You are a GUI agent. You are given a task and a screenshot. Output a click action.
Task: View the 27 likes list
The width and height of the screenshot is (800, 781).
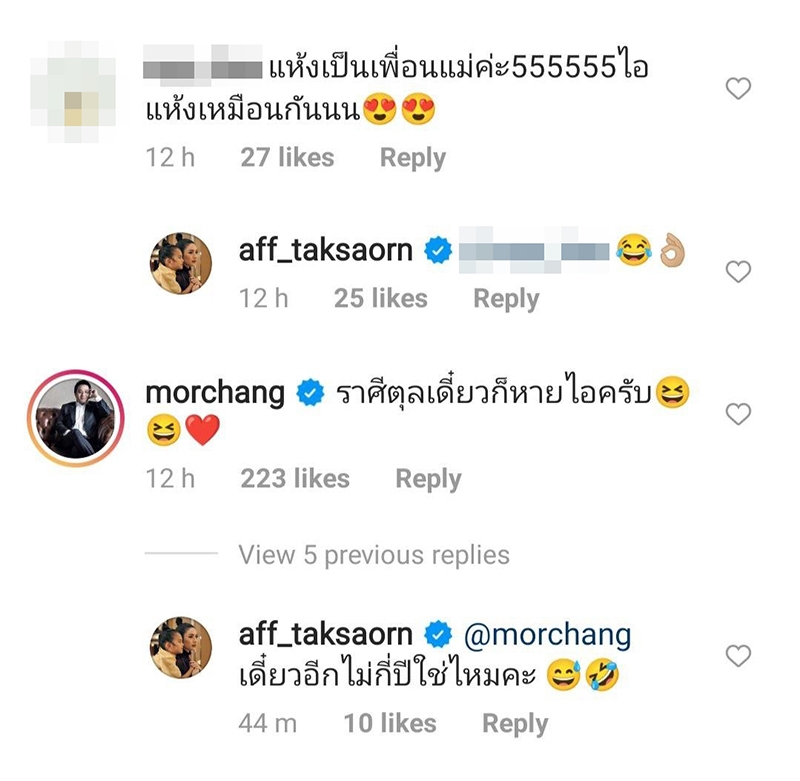tap(287, 157)
